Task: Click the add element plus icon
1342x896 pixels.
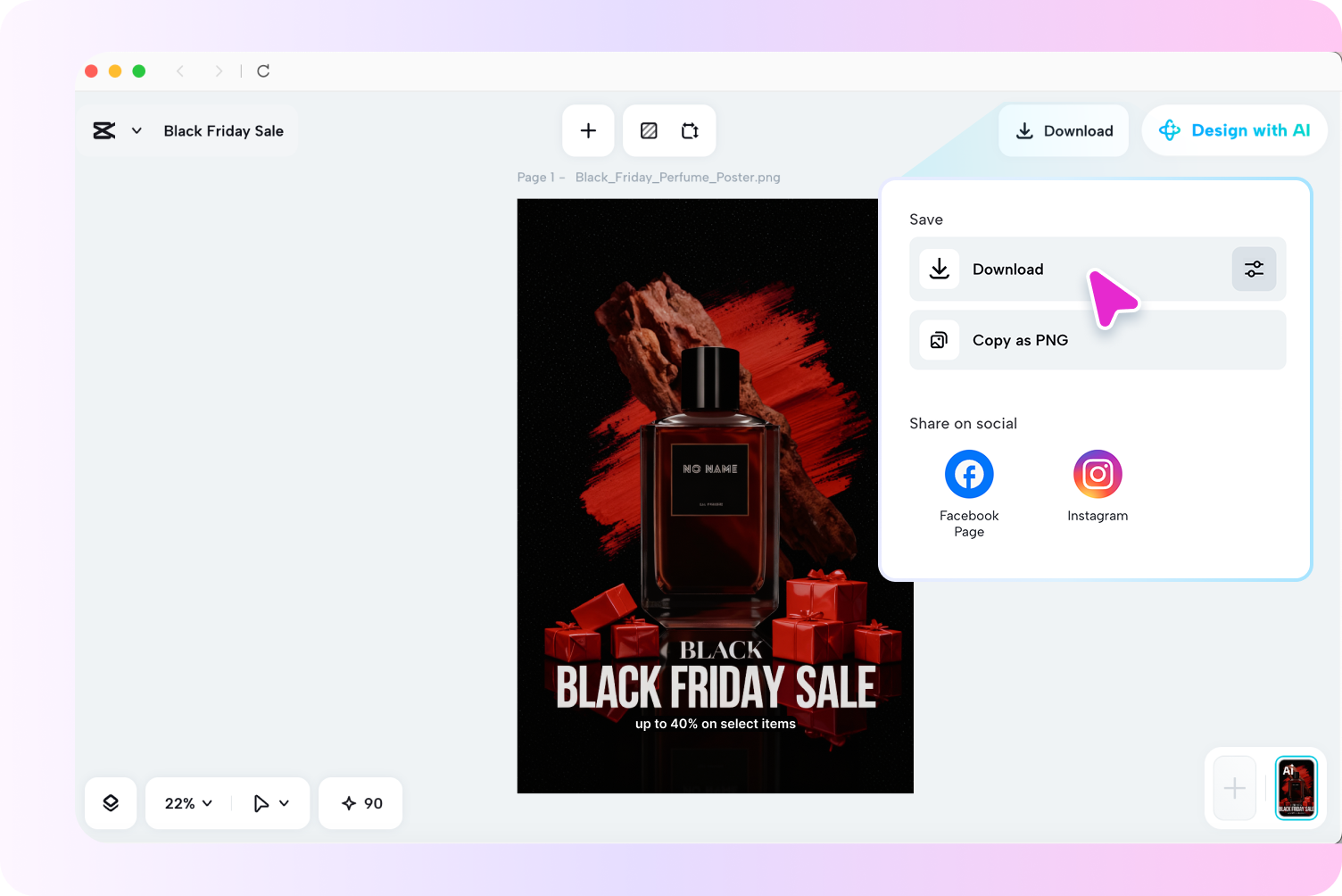Action: tap(588, 130)
